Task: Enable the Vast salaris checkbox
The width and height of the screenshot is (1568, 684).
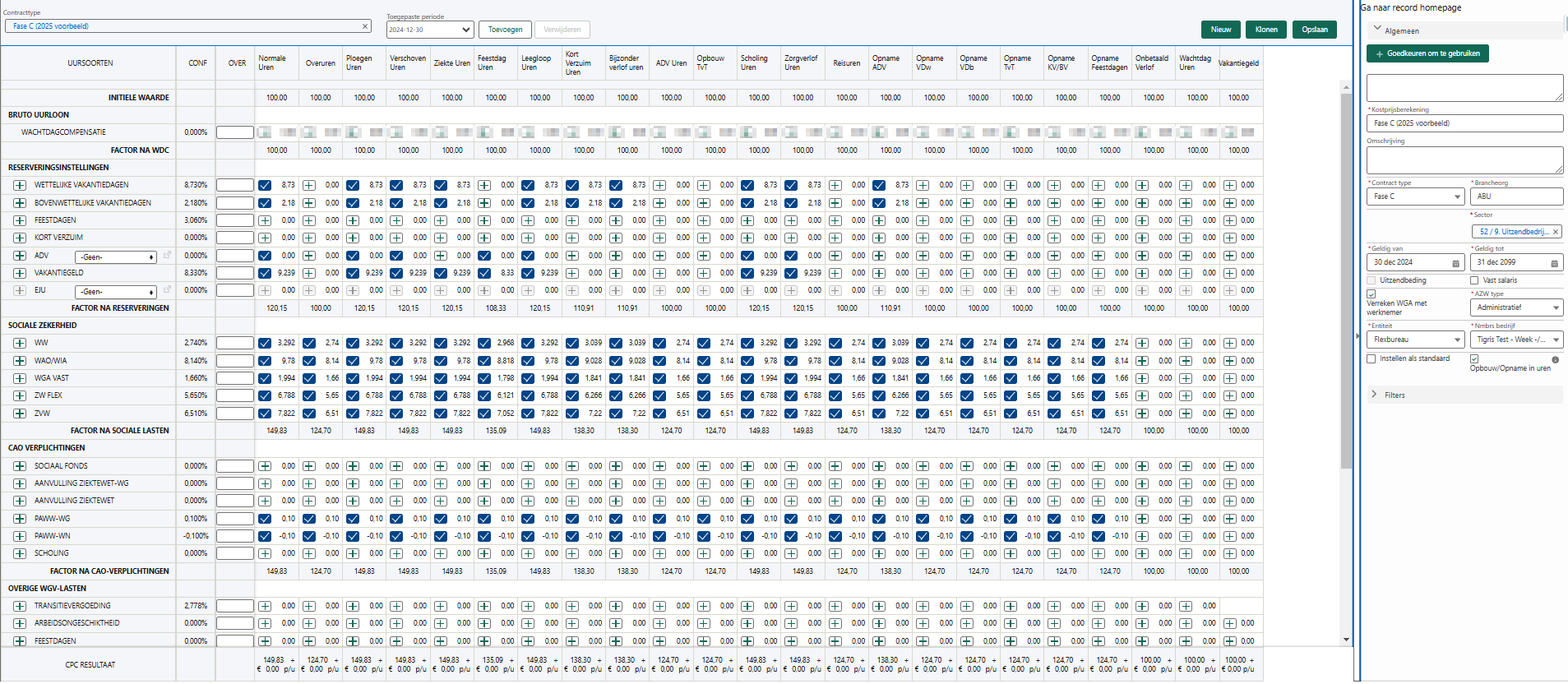Action: (x=1474, y=280)
